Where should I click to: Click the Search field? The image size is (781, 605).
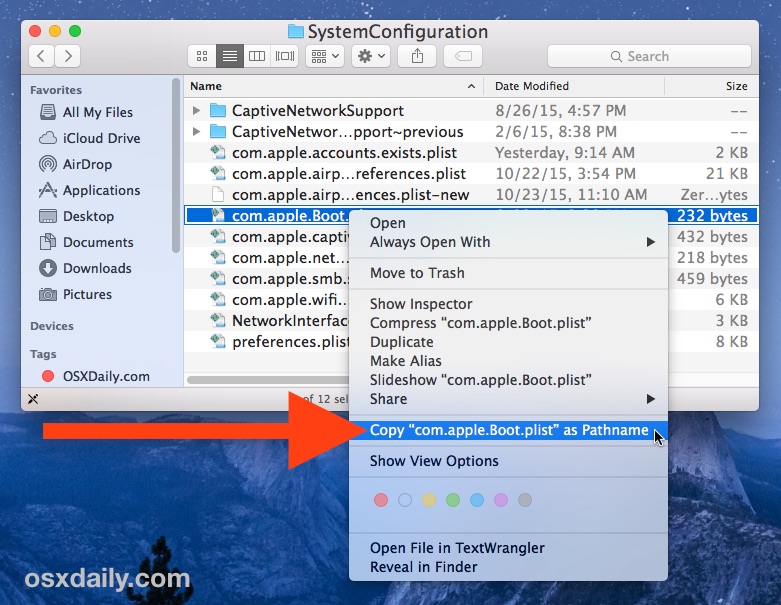pos(649,56)
